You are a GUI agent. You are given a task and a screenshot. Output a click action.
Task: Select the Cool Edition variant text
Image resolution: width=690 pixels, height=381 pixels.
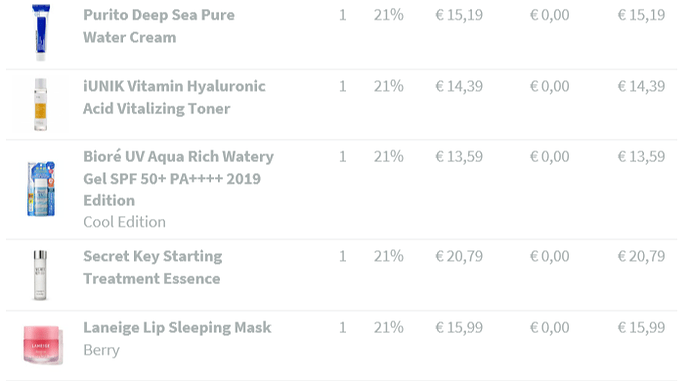point(125,222)
